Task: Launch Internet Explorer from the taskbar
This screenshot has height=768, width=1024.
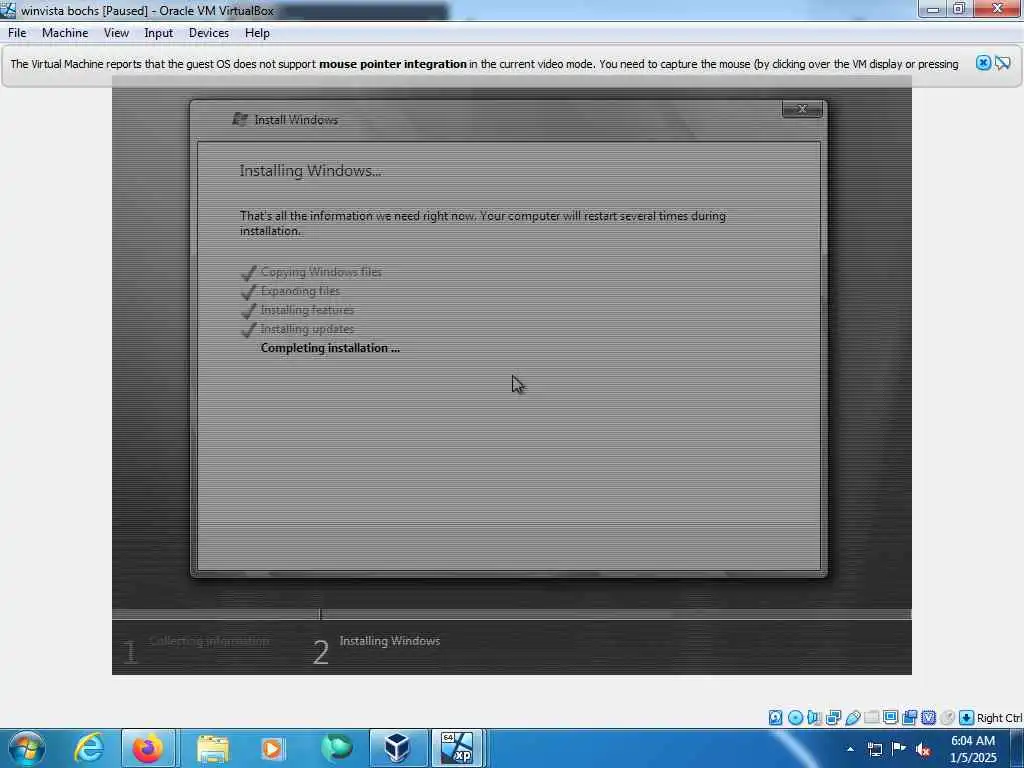Action: coord(88,748)
